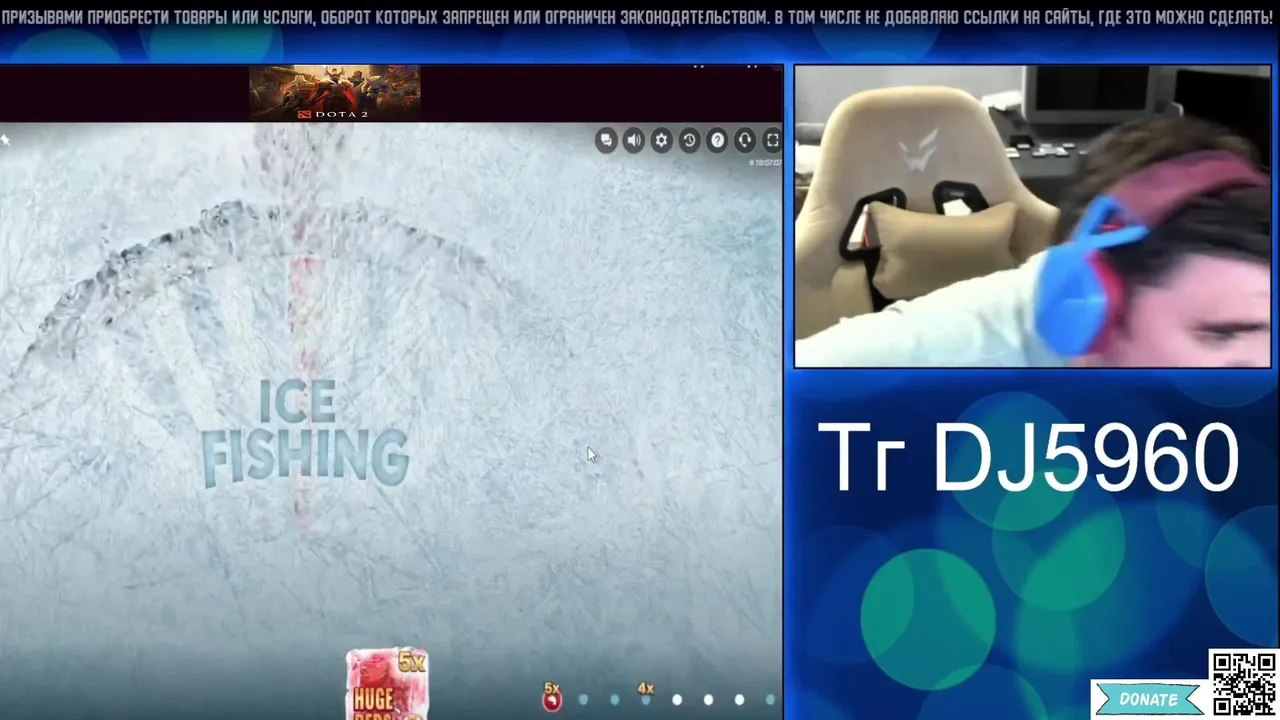Open the help question mark icon
This screenshot has height=720, width=1280.
(717, 141)
